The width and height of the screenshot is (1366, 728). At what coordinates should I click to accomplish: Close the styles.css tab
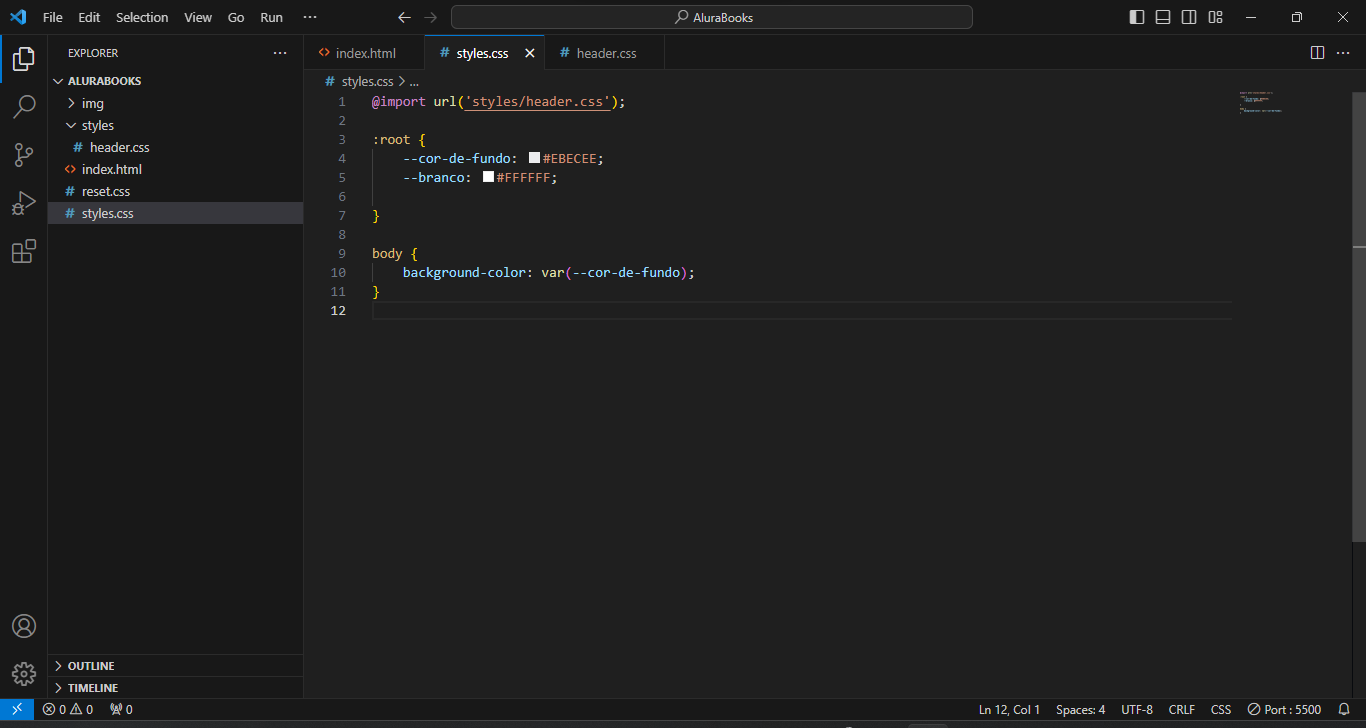[x=530, y=53]
